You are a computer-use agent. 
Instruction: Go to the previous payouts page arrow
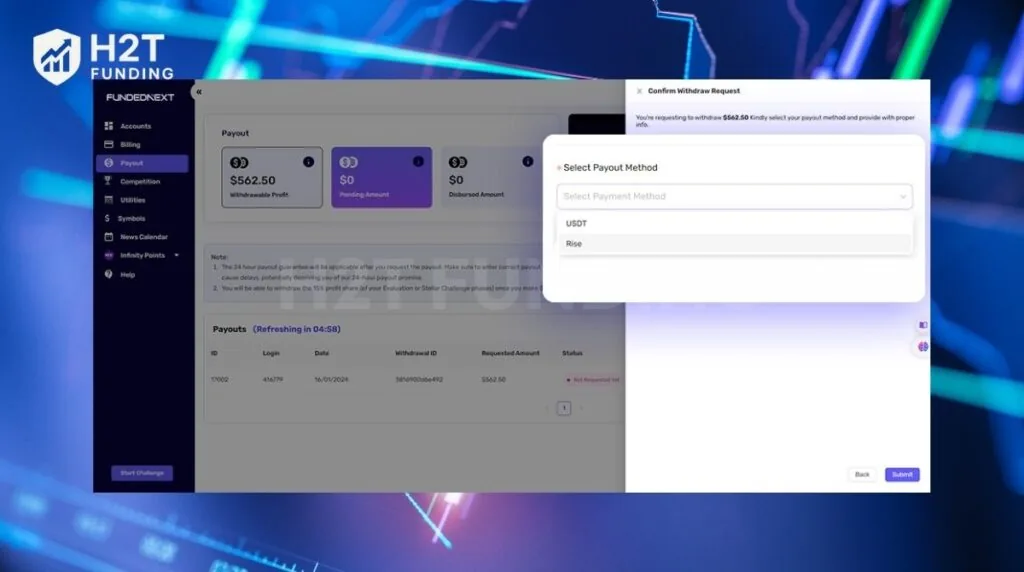coord(547,408)
